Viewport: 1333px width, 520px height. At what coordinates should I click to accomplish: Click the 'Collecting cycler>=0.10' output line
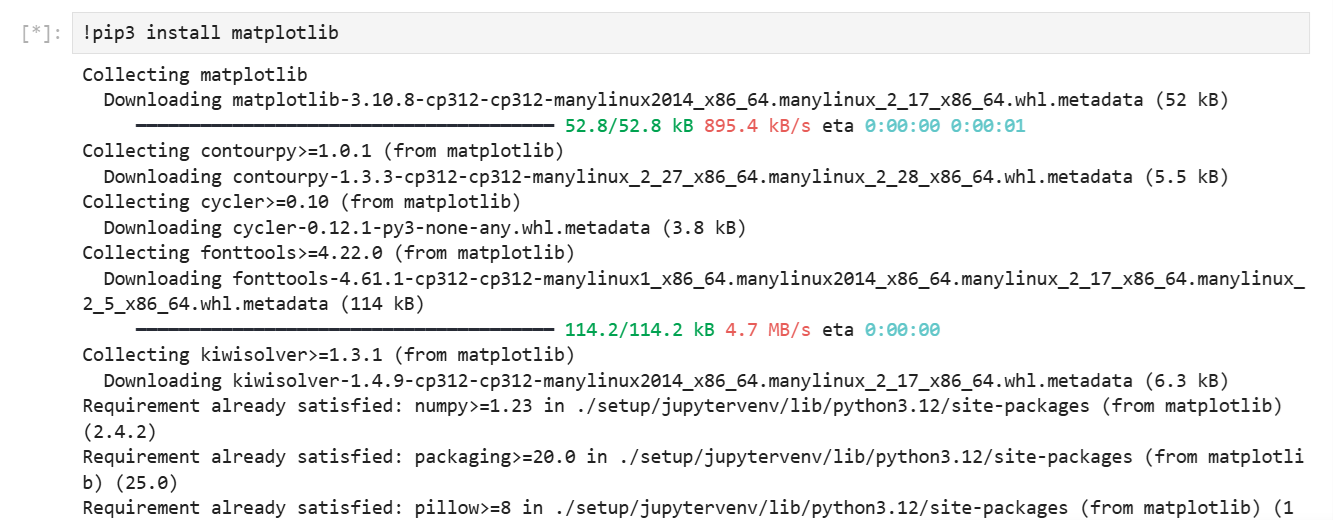[301, 202]
